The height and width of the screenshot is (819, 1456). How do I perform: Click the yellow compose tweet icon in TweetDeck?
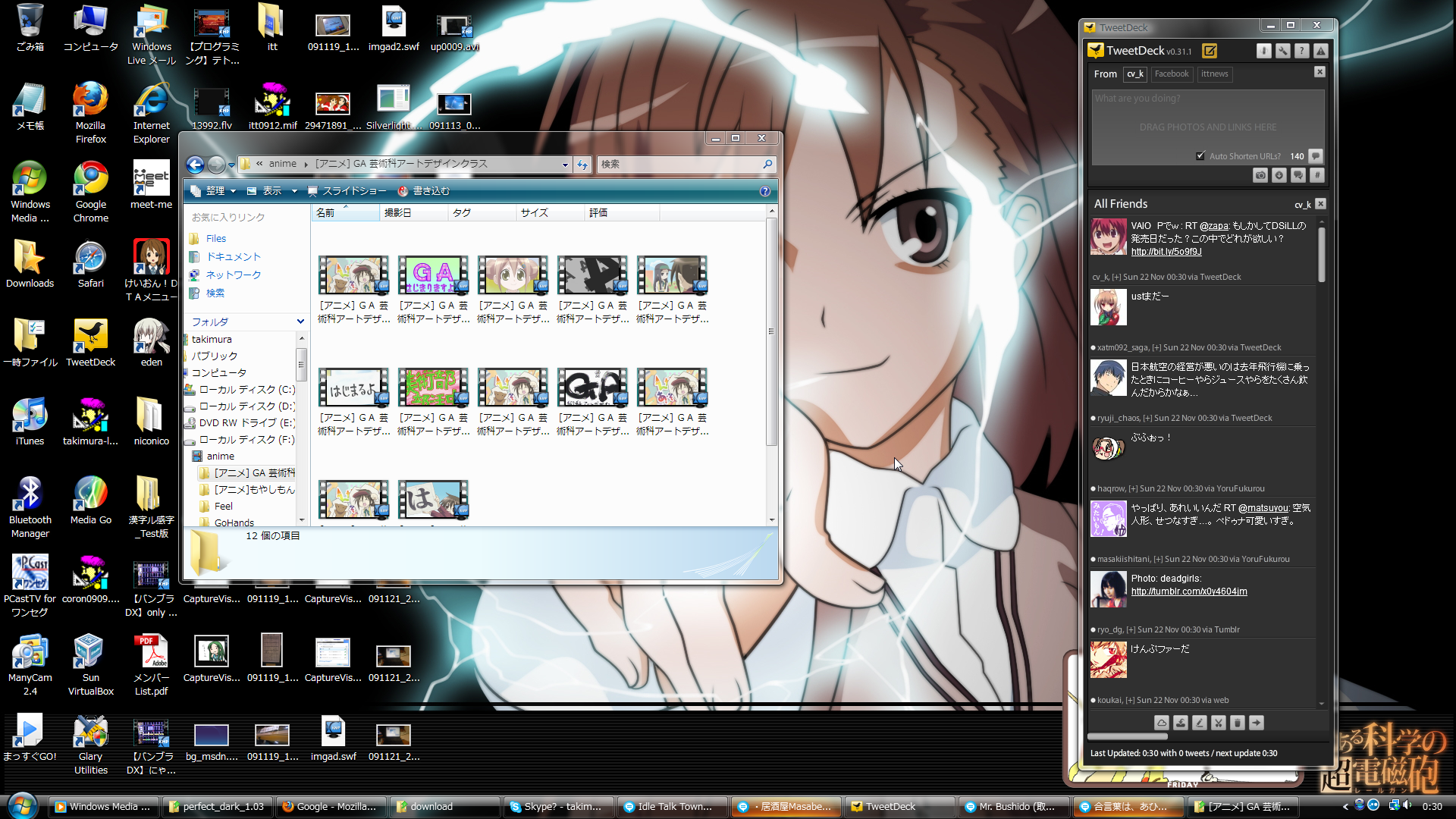[x=1210, y=51]
